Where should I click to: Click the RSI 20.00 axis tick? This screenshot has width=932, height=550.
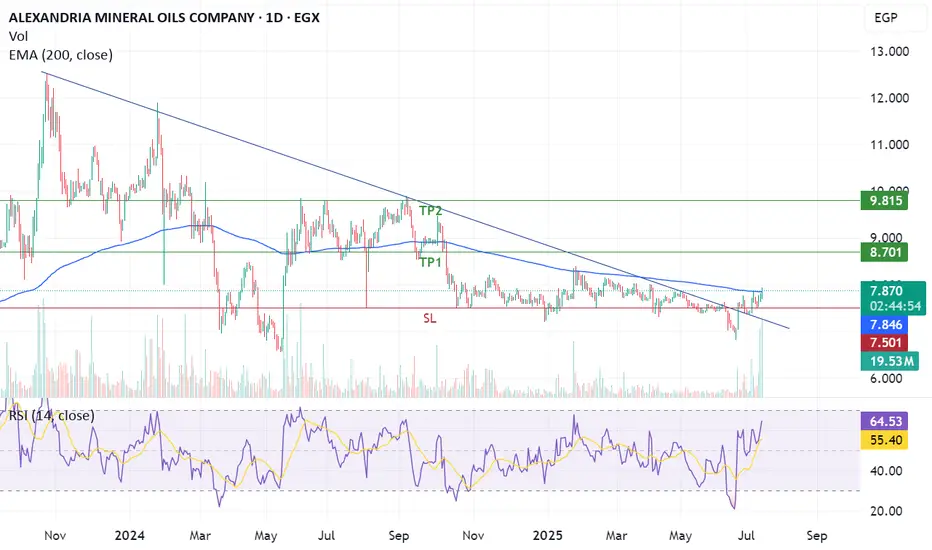pyautogui.click(x=886, y=511)
